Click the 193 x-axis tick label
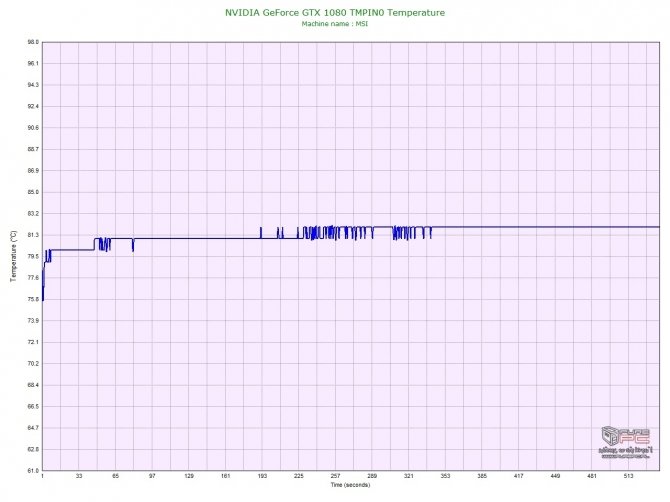This screenshot has width=670, height=502. point(262,476)
